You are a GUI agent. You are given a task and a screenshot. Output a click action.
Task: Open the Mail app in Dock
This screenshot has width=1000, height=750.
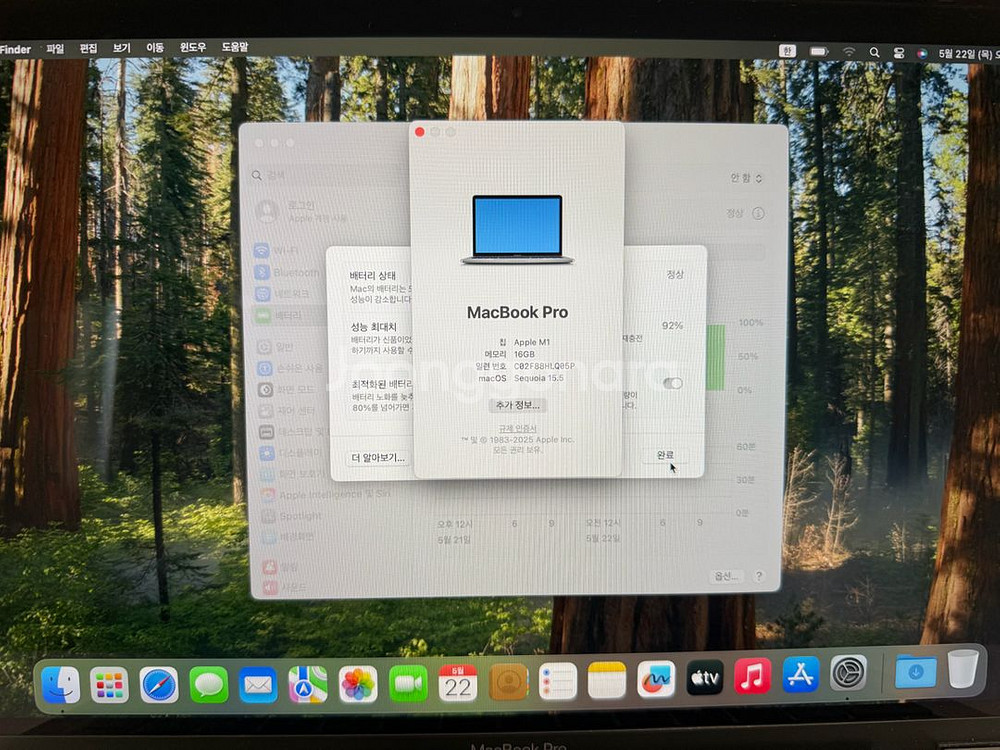click(x=258, y=685)
